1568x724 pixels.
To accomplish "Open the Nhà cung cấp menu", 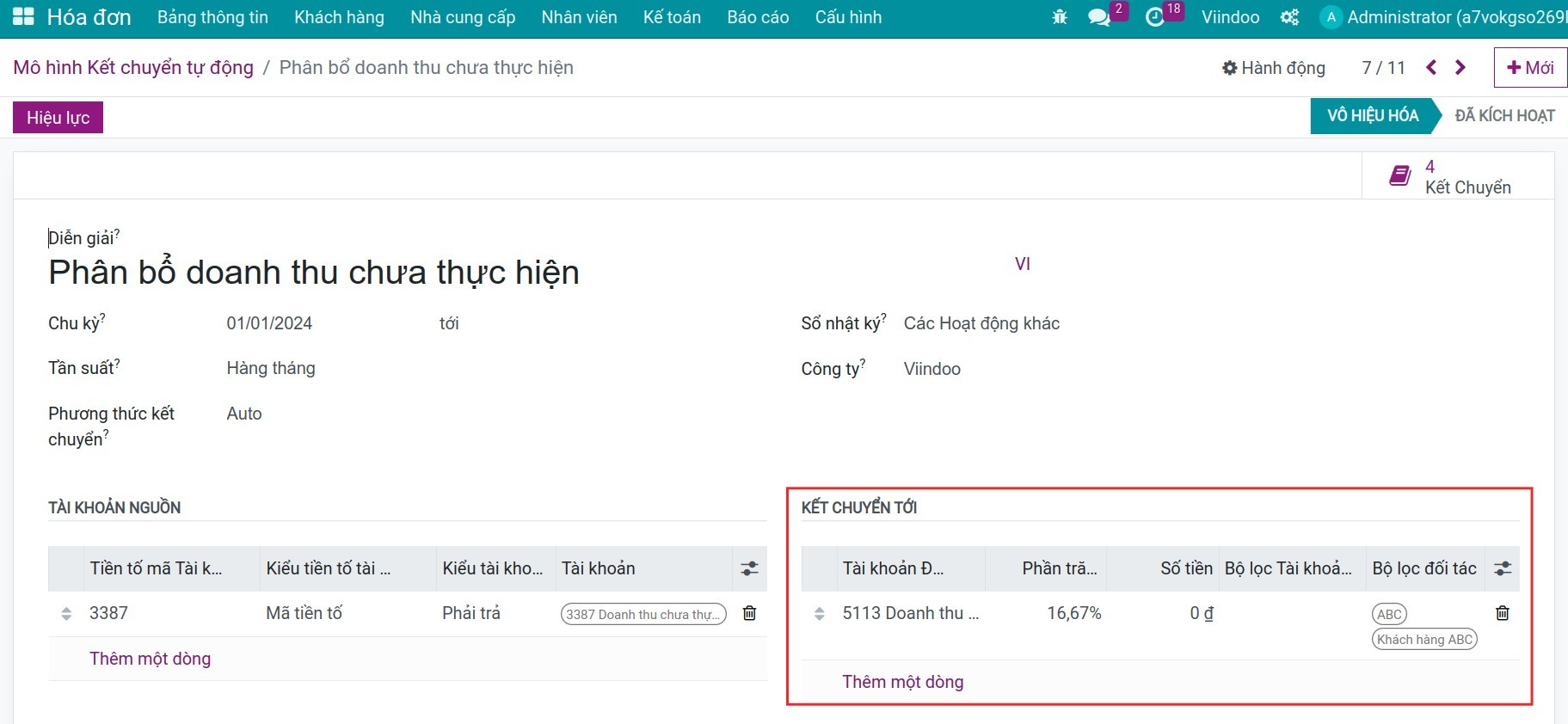I will click(x=463, y=17).
